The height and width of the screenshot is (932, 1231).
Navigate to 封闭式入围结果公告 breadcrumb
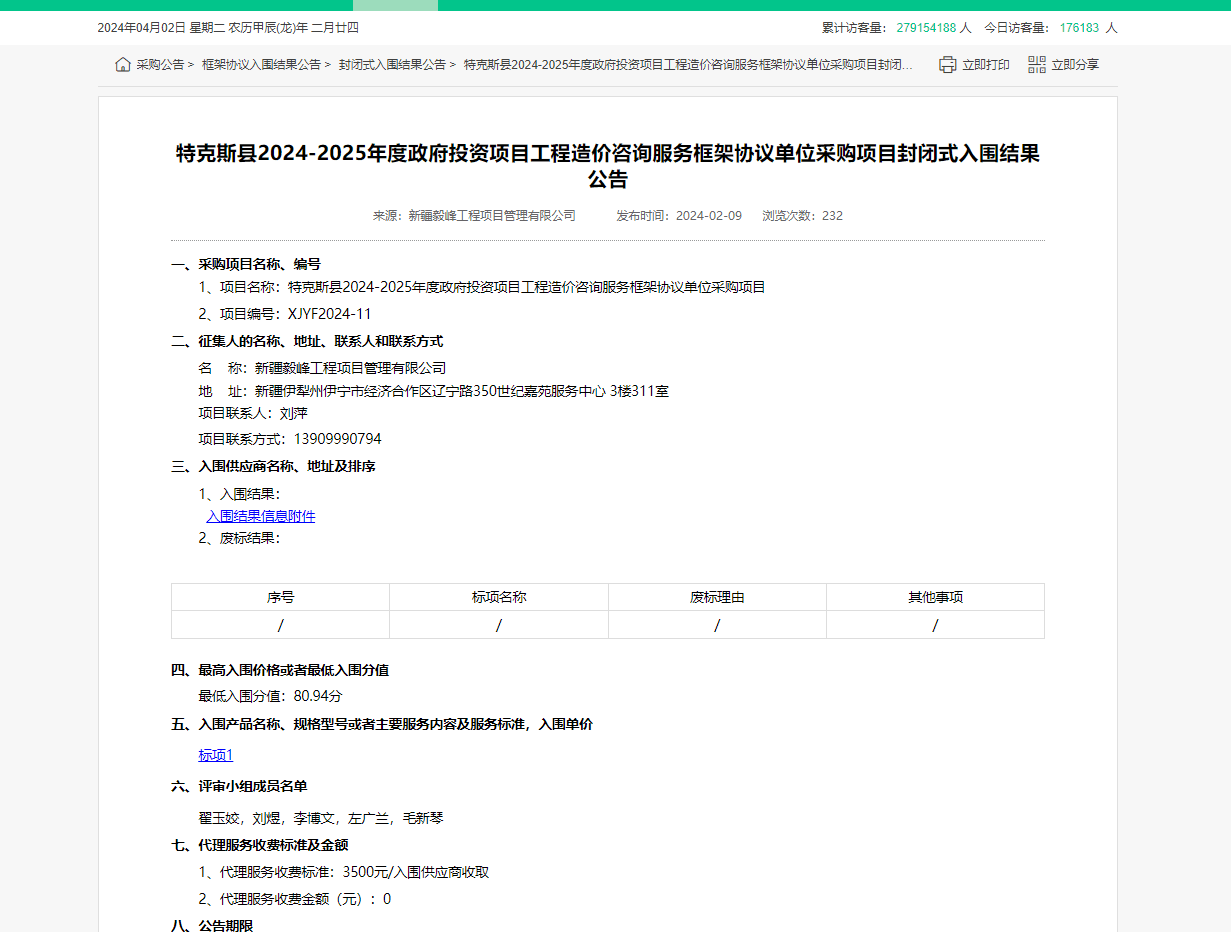point(392,65)
